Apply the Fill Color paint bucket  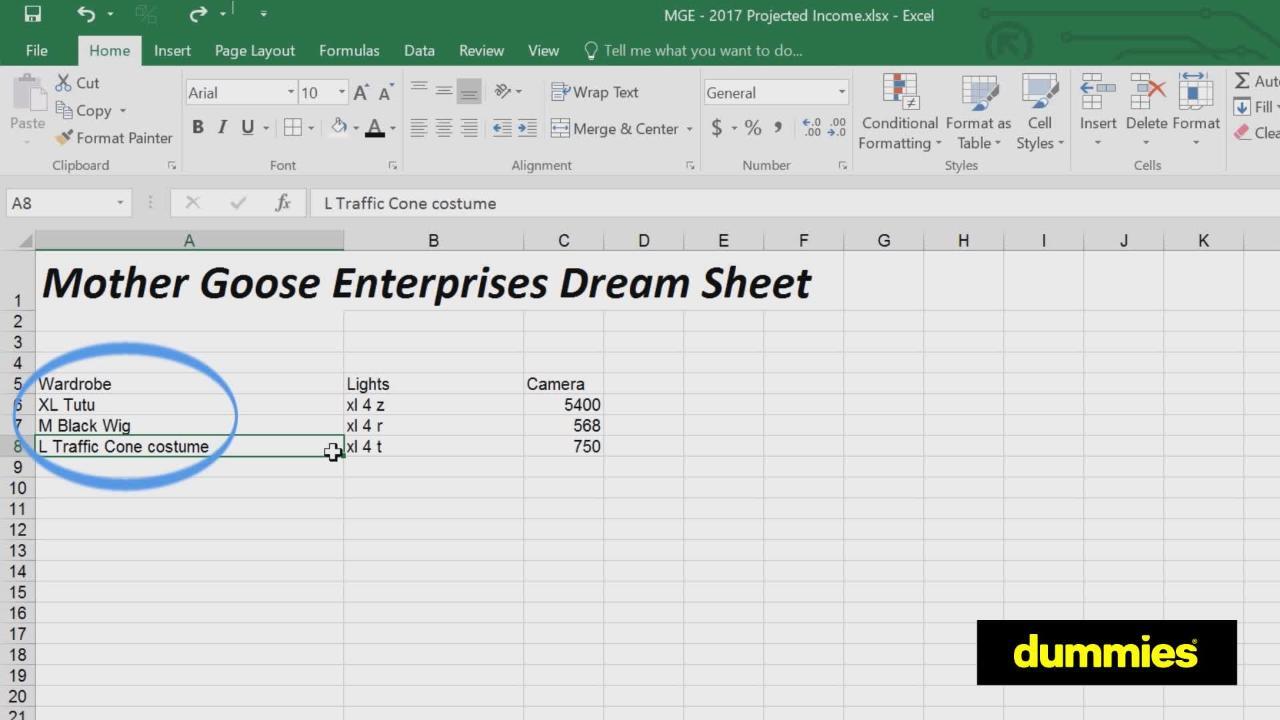tap(340, 127)
